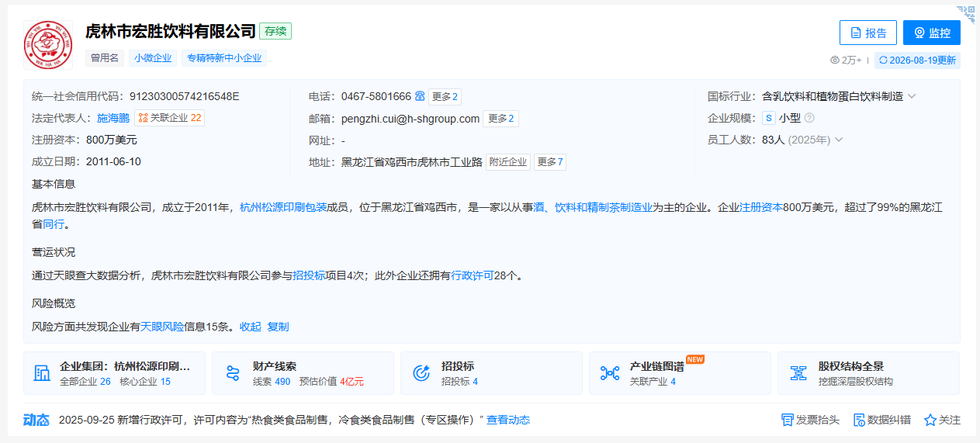Screen dimensions: 980x443
Task: Open the 股权结构全景 card title
Action: coord(851,367)
